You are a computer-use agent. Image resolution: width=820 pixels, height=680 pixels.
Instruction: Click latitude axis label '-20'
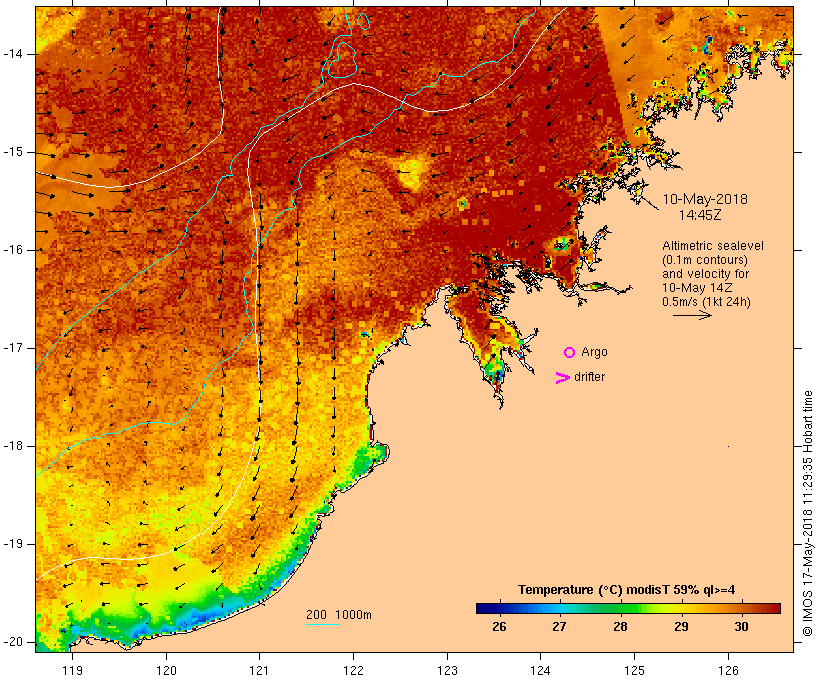[x=13, y=642]
